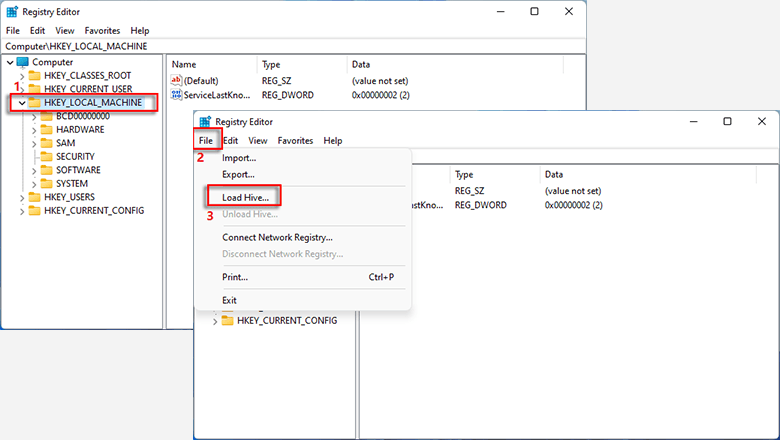Select the HARDWARE folder icon in tree
This screenshot has height=440, width=780.
point(46,130)
